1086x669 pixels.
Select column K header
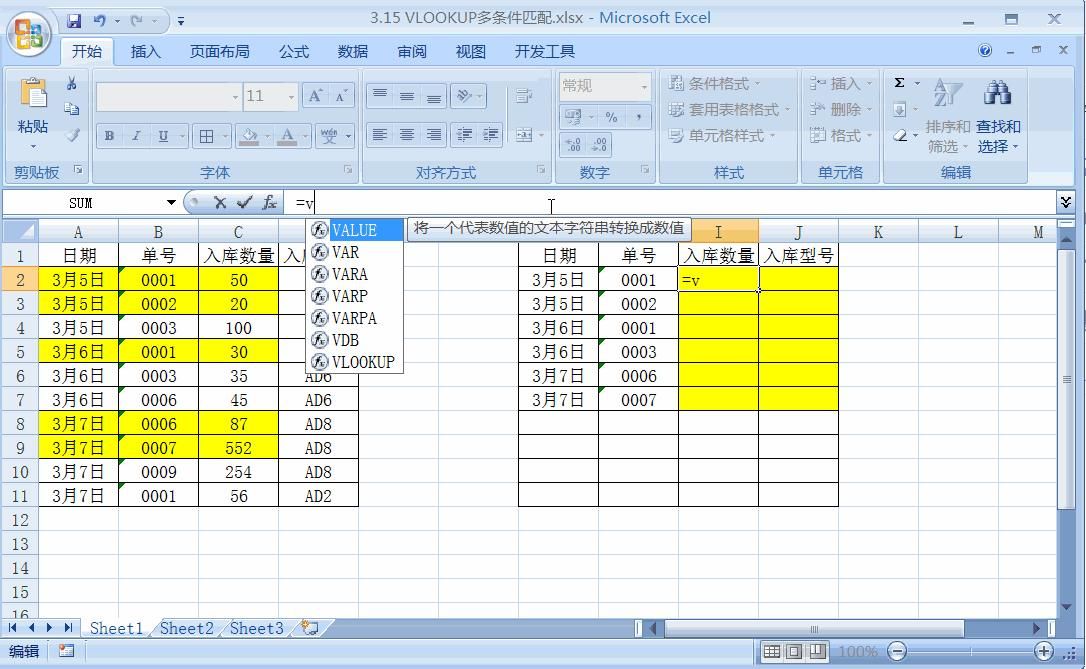coord(878,232)
